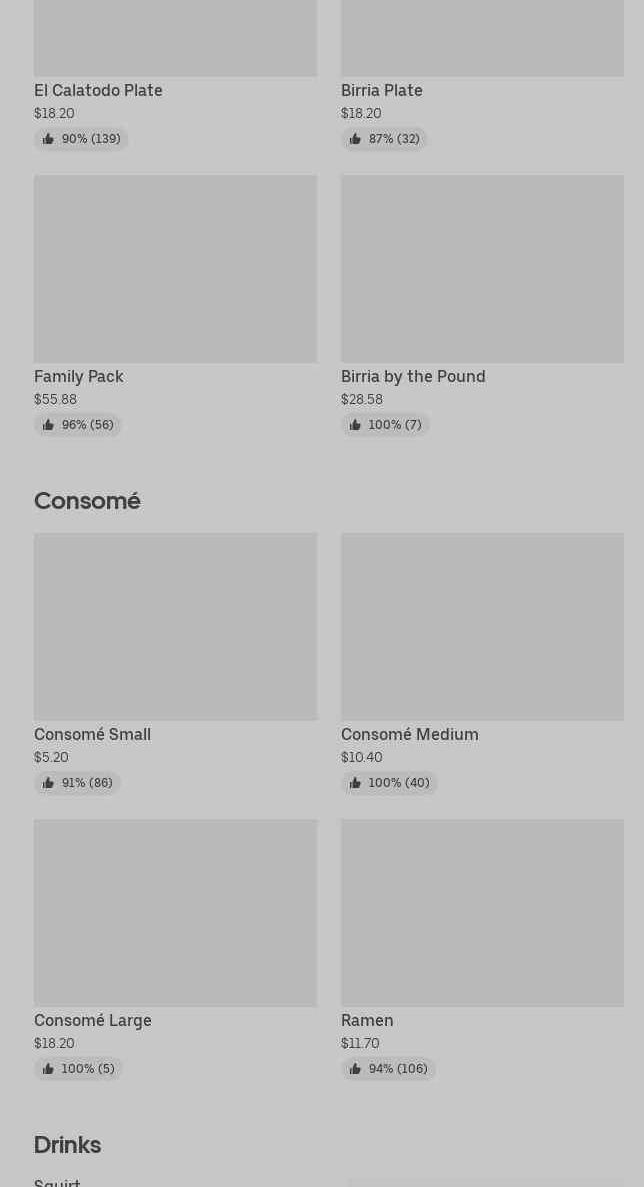Image resolution: width=644 pixels, height=1187 pixels.
Task: Select the Consomé Medium image
Action: click(482, 626)
